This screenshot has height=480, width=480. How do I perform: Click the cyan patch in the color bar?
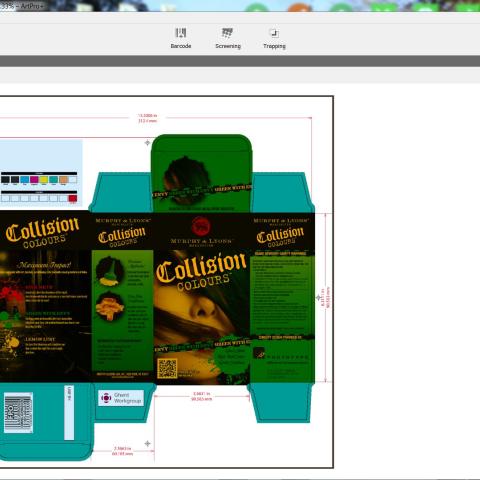point(24,180)
